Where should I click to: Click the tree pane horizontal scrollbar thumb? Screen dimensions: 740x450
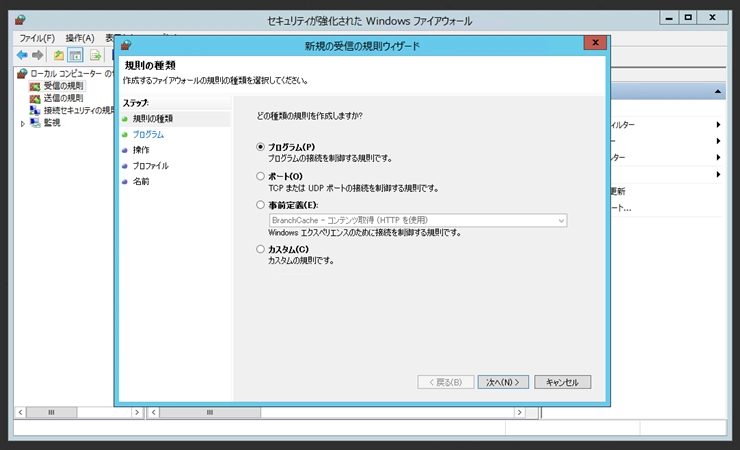click(51, 412)
